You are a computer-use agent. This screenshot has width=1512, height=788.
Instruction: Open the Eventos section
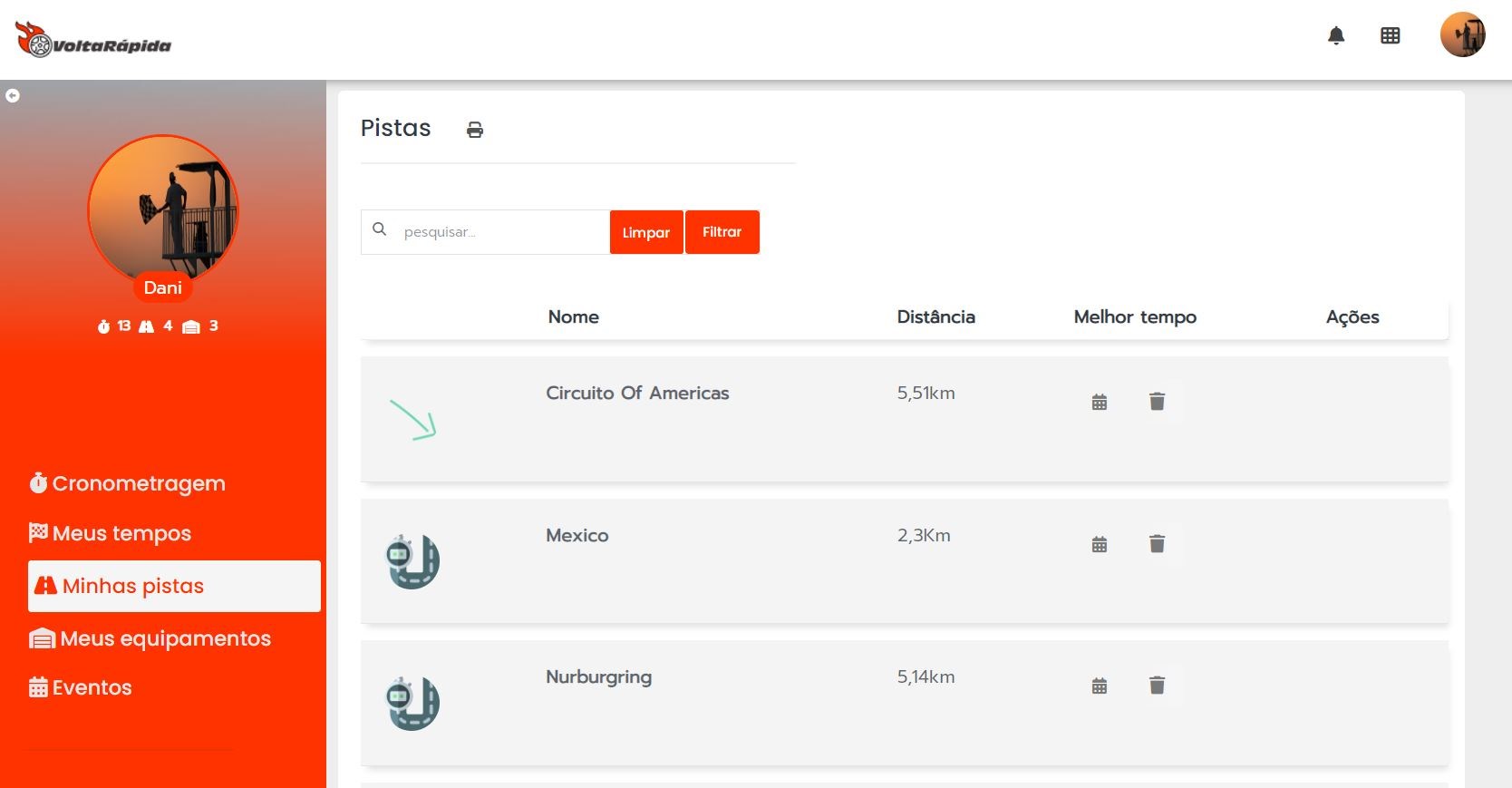pyautogui.click(x=81, y=687)
